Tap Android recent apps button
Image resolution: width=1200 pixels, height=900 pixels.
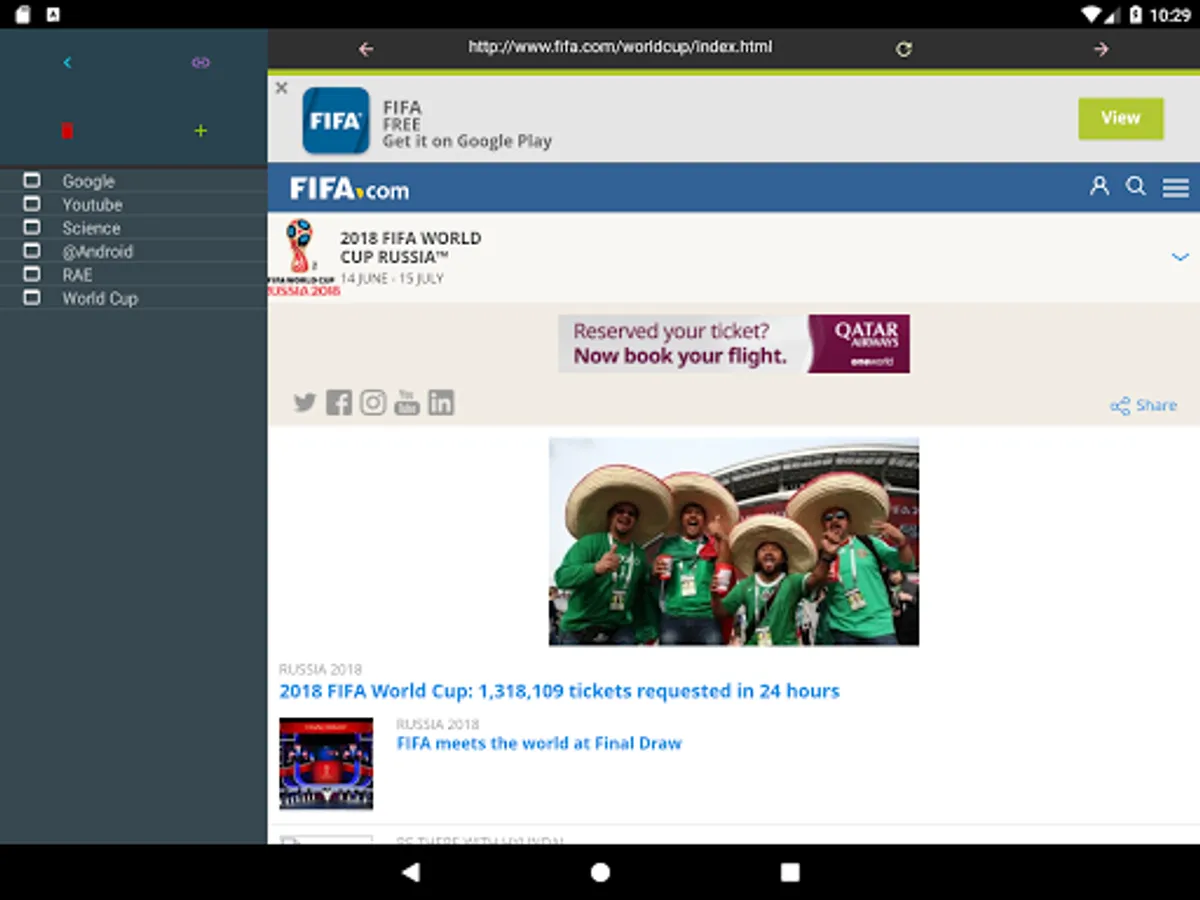790,872
